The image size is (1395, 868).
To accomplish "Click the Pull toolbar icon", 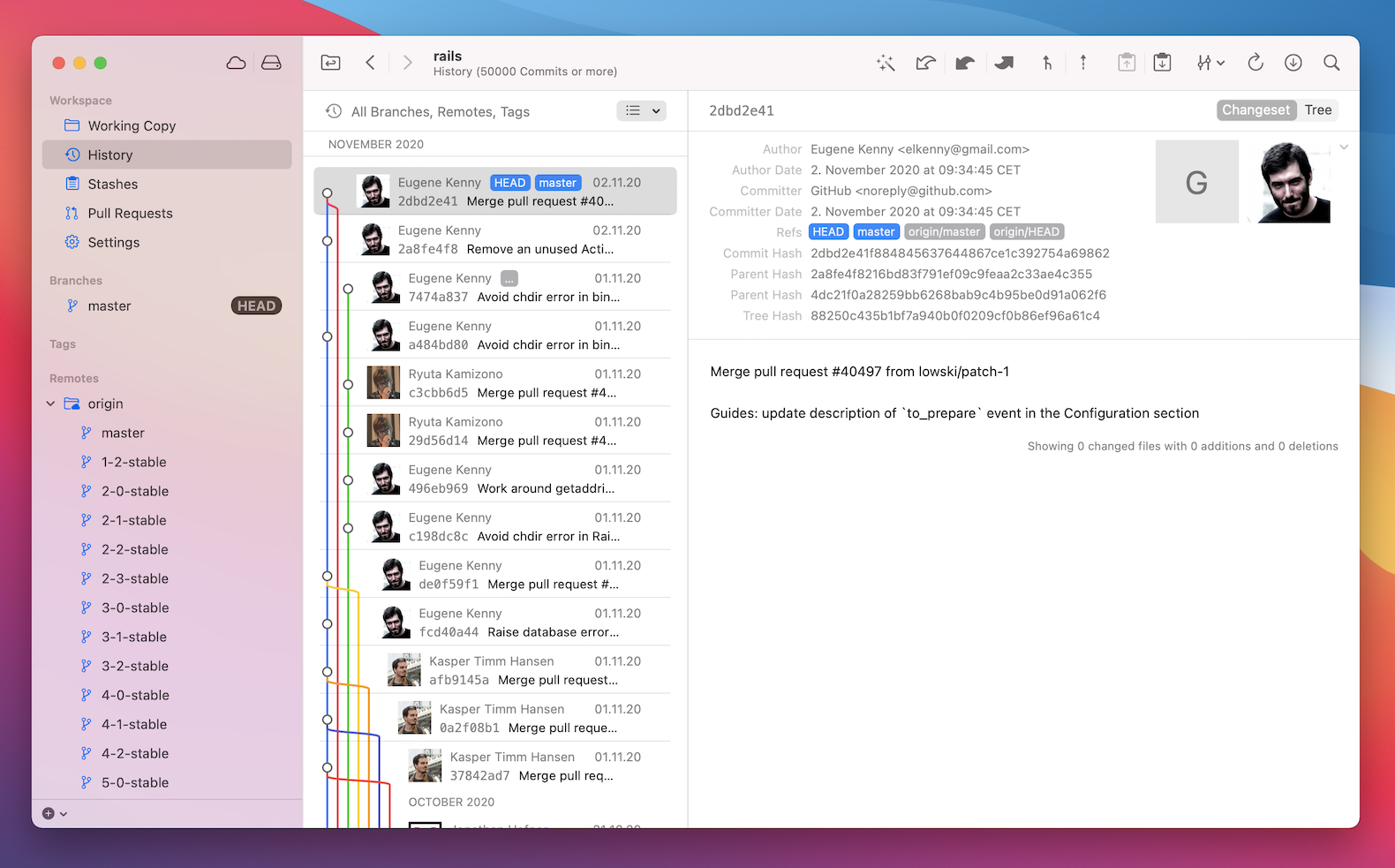I will 965,63.
